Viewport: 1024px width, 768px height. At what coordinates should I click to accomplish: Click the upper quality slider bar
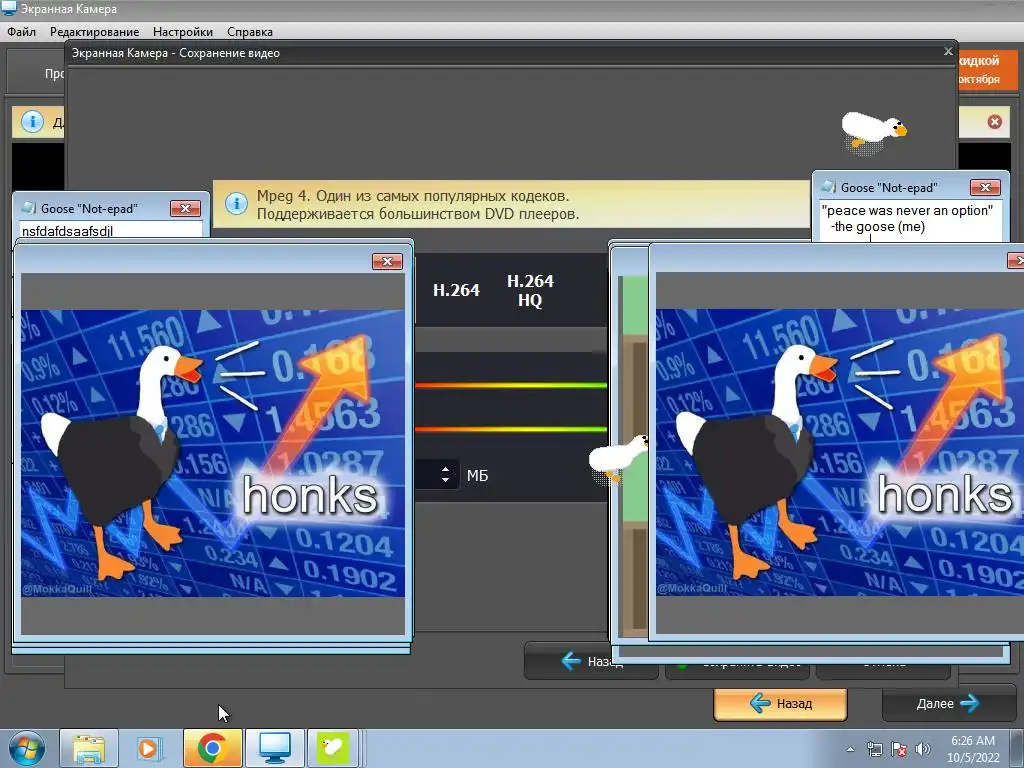(511, 385)
